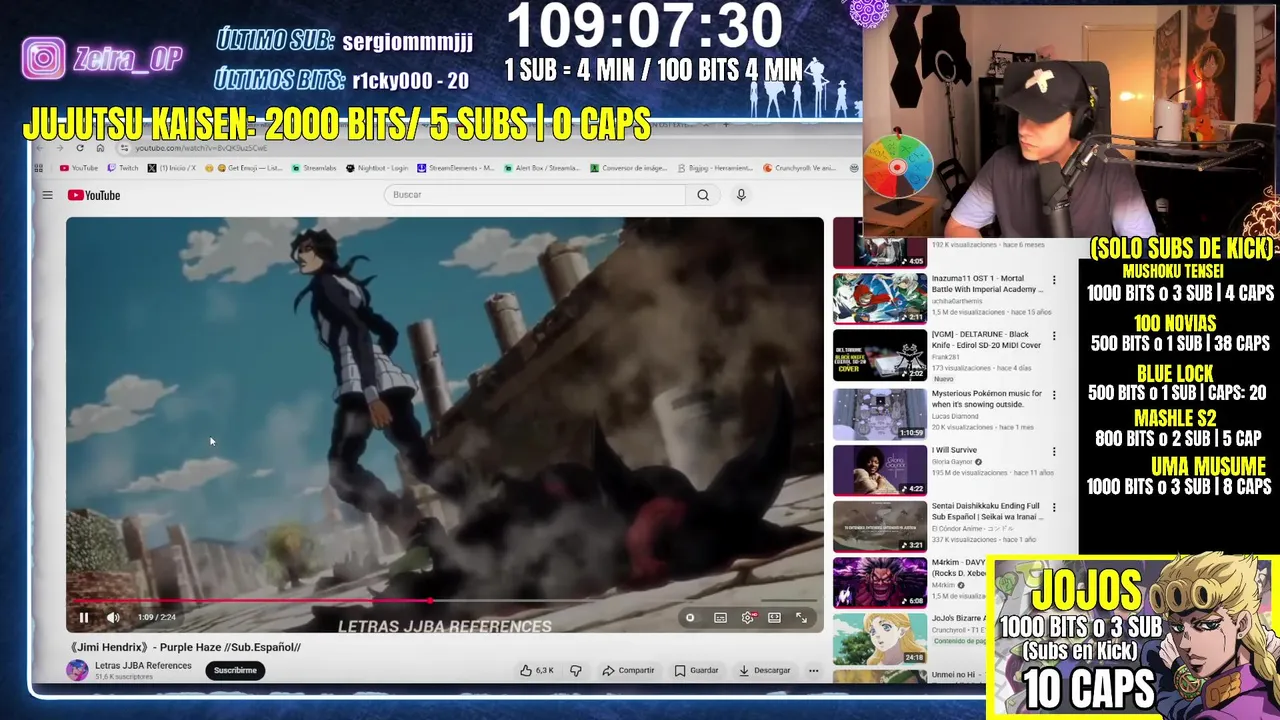The image size is (1280, 720).
Task: Click the search magnifier button
Action: 703,195
